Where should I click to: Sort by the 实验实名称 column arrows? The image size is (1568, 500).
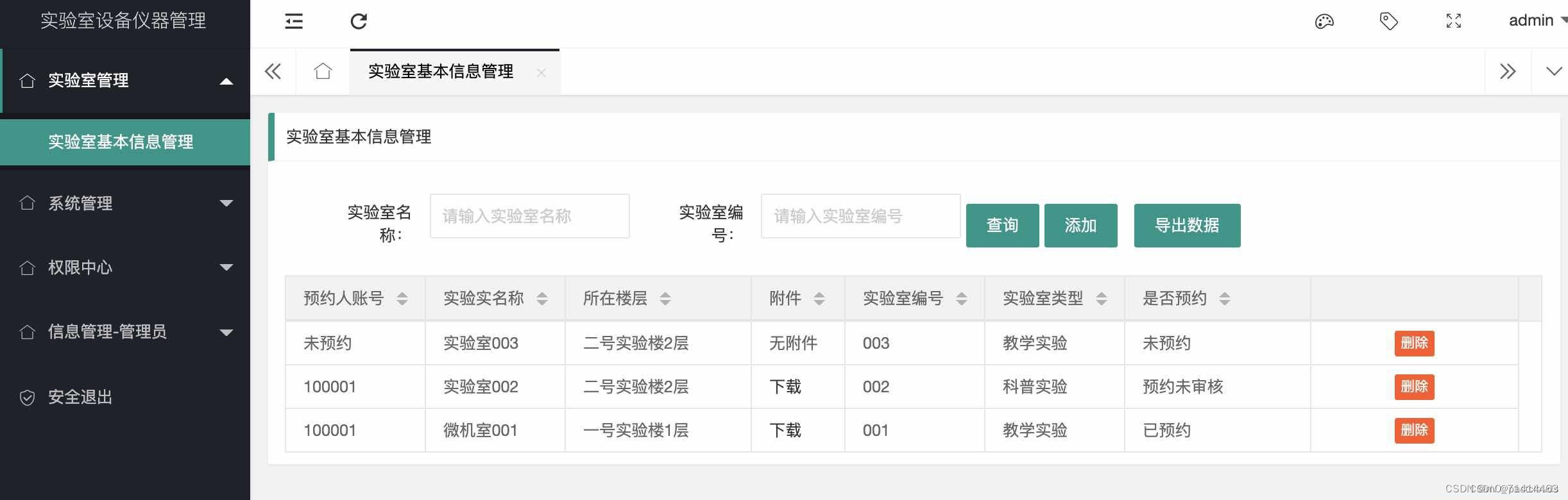(x=542, y=299)
